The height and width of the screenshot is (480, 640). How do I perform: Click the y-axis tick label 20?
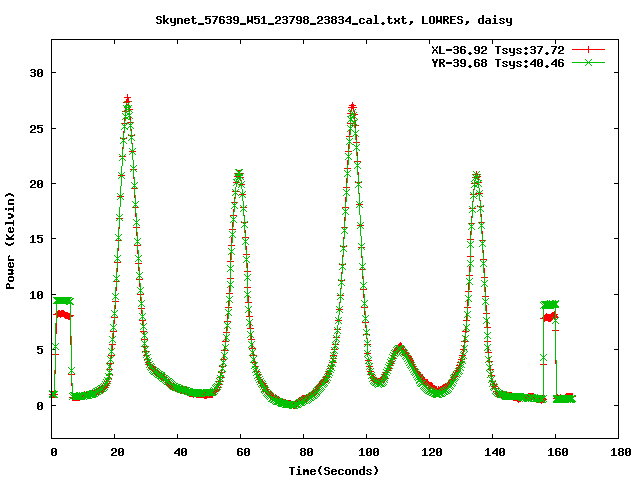(36, 184)
